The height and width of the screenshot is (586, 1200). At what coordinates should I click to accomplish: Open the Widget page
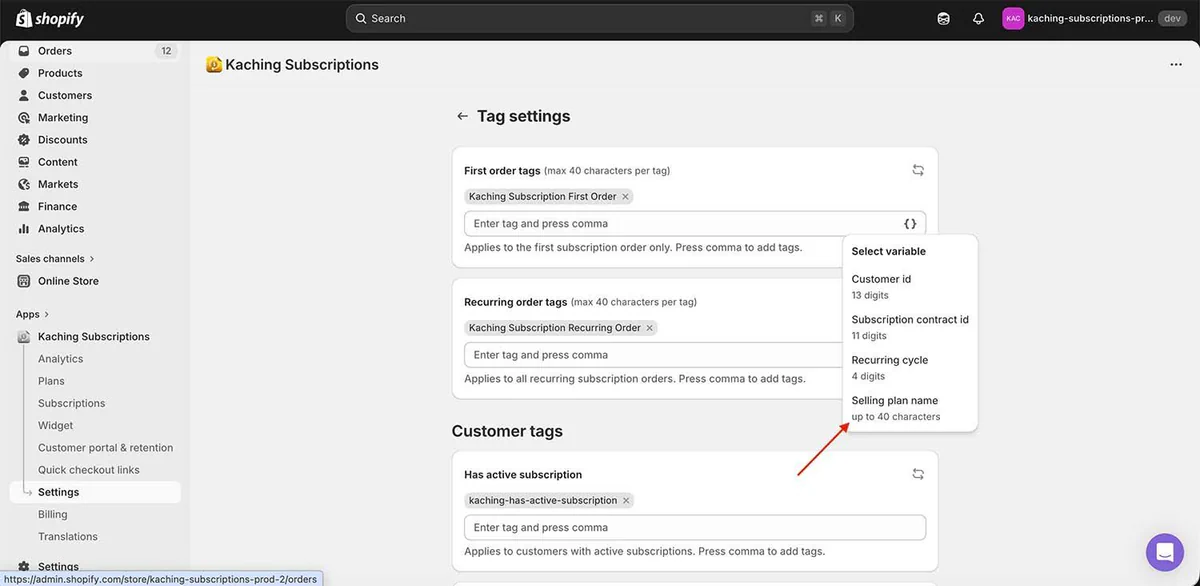[x=55, y=425]
